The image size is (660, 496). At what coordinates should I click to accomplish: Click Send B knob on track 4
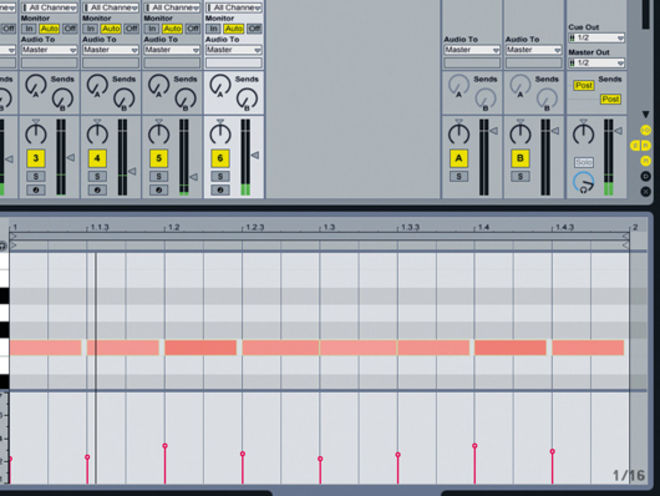124,99
